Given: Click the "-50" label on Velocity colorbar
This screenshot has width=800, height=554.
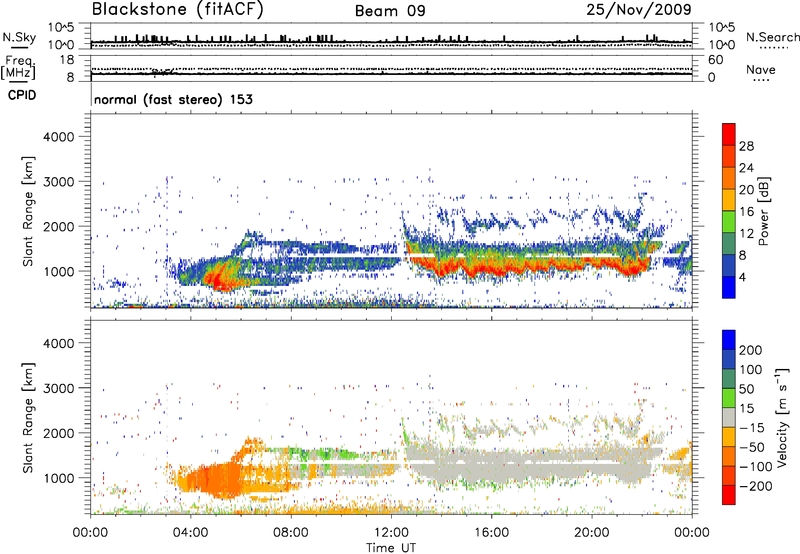Looking at the screenshot, I should (752, 447).
